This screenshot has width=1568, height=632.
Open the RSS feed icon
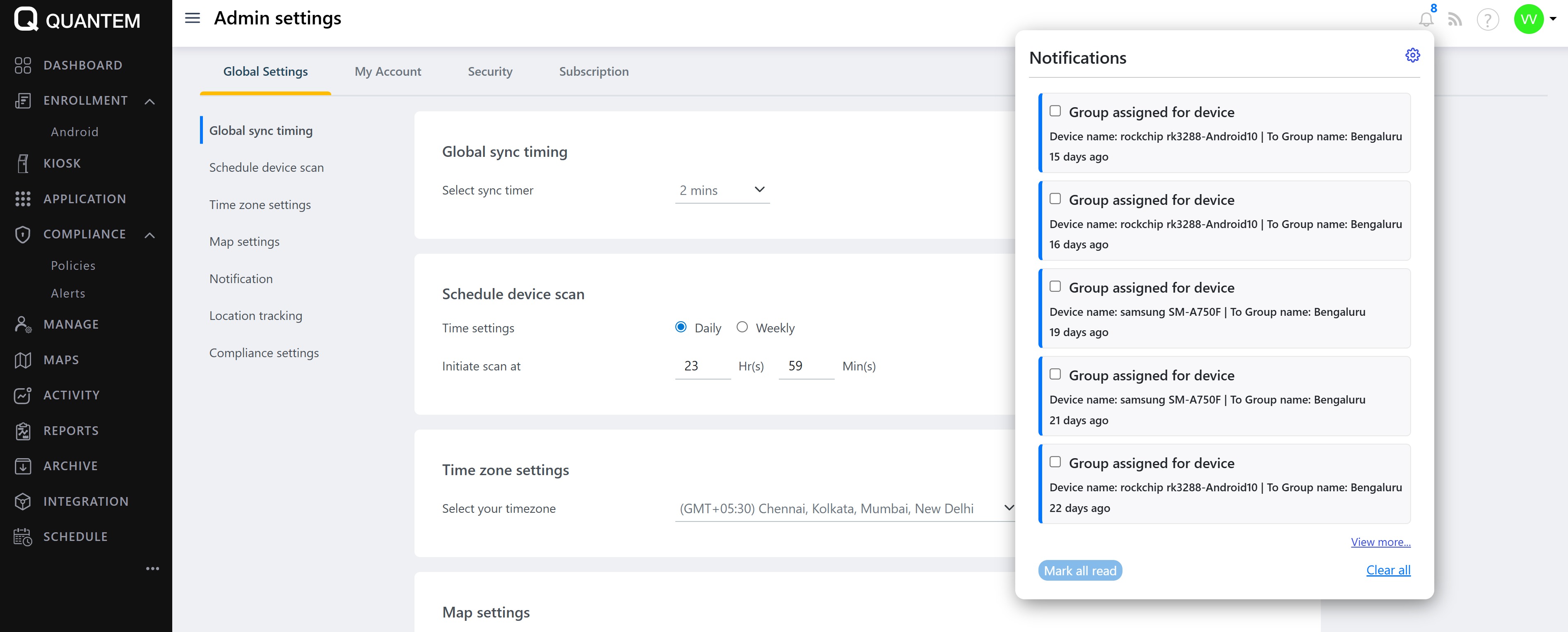1455,19
